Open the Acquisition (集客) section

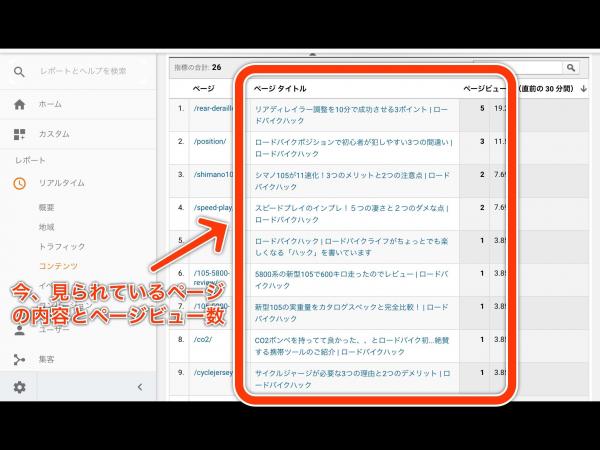pyautogui.click(x=46, y=359)
